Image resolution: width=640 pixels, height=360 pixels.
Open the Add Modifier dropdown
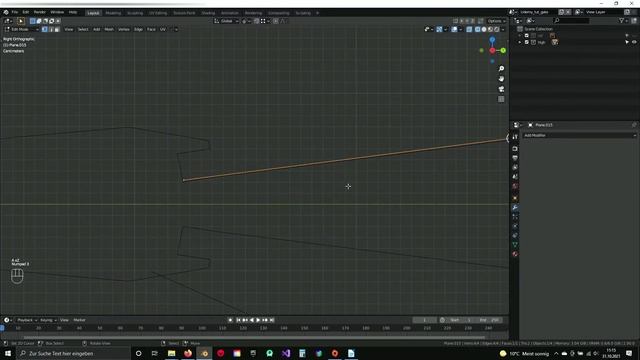(579, 136)
